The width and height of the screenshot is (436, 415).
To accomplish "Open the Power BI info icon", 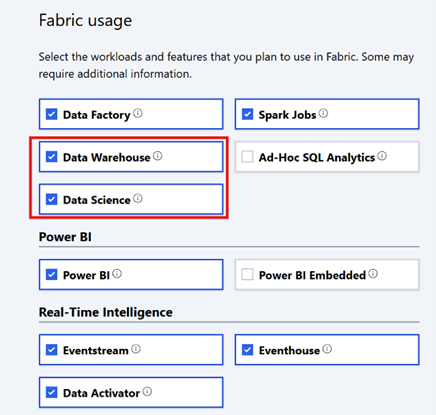I will 117,274.
